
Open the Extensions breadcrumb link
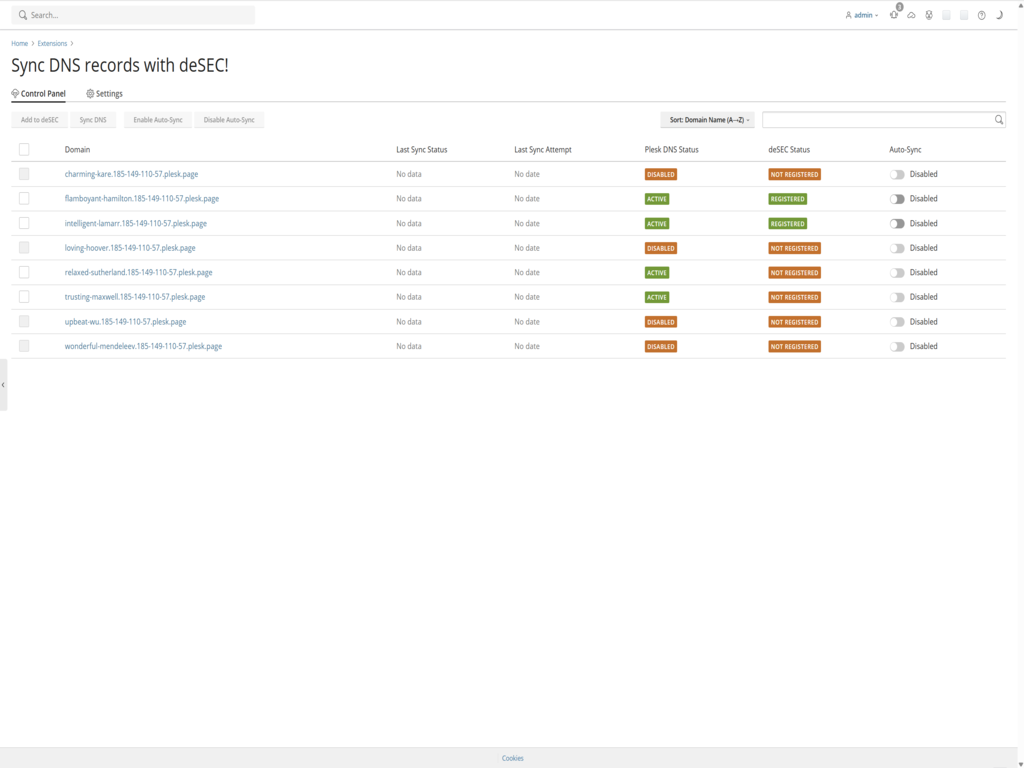click(52, 43)
